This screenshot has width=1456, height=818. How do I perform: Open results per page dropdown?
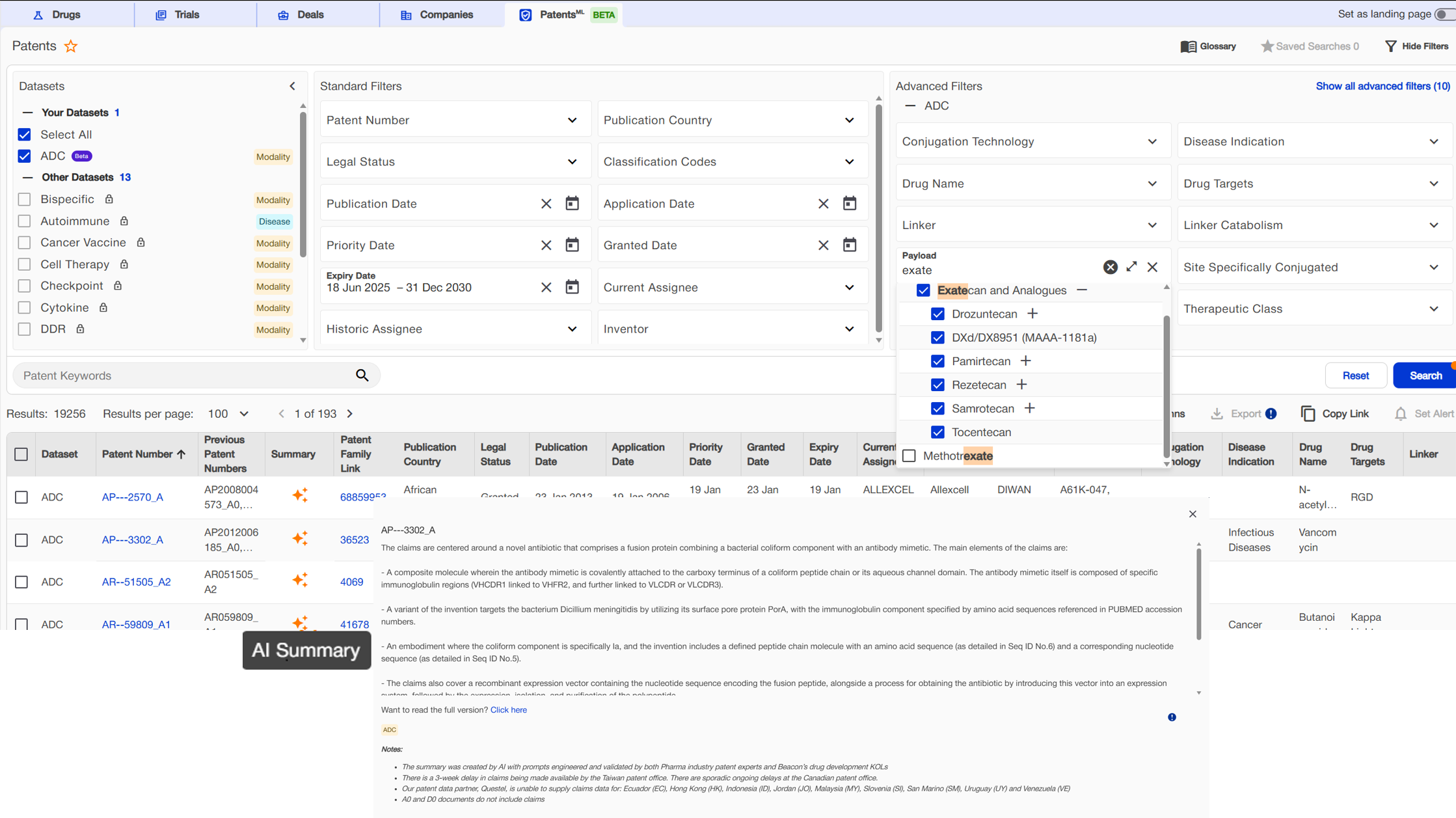coord(244,414)
